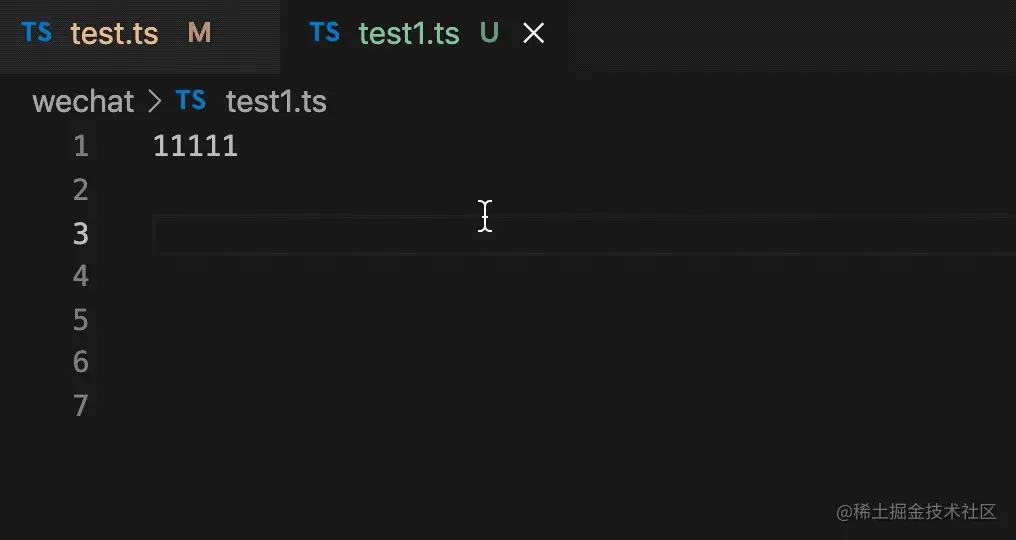Image resolution: width=1016 pixels, height=540 pixels.
Task: Click line number 6 in the gutter
Action: (x=81, y=363)
